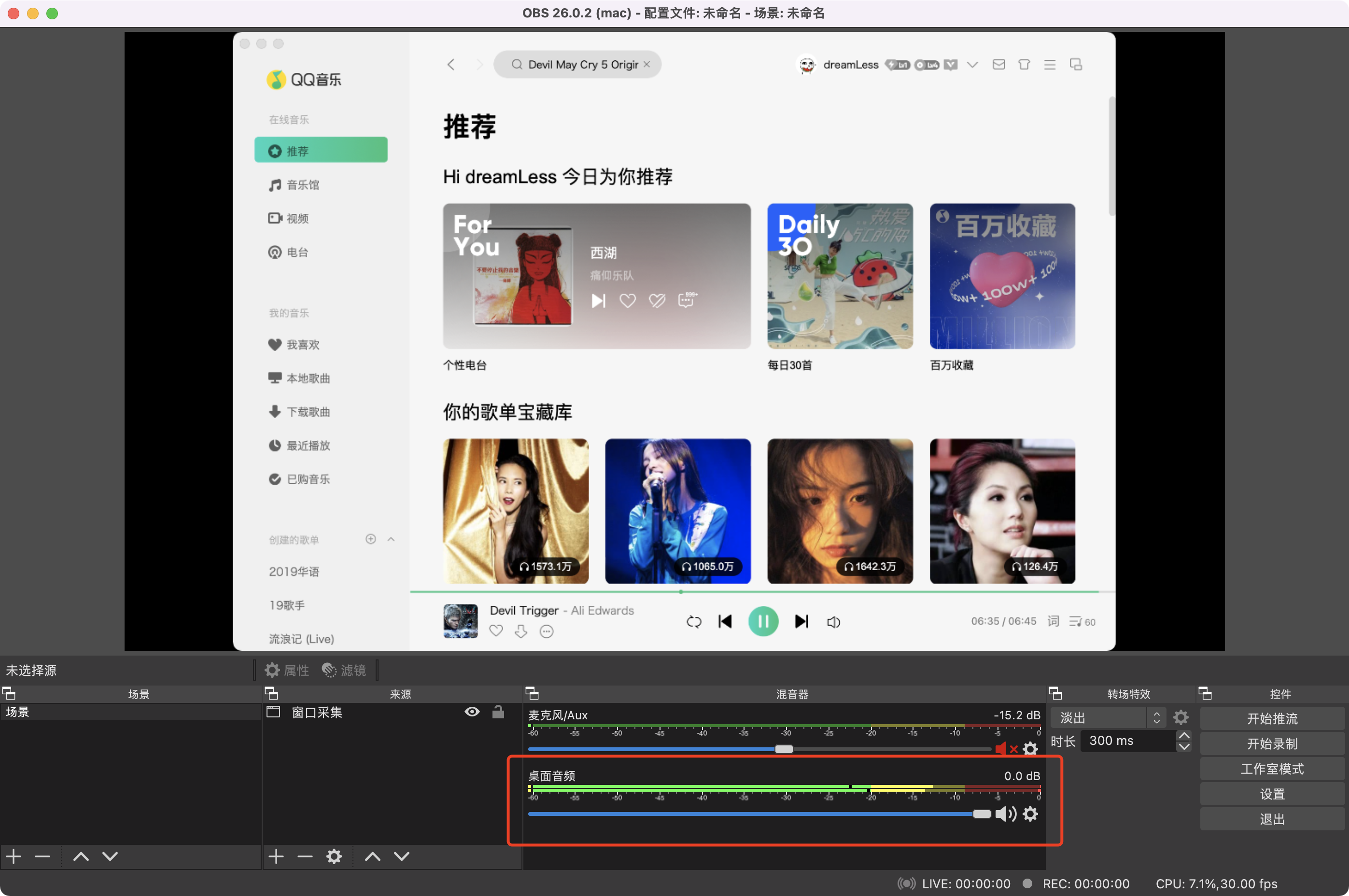This screenshot has height=896, width=1349.
Task: Undock the 场景 panel via its dock icon
Action: [x=9, y=694]
